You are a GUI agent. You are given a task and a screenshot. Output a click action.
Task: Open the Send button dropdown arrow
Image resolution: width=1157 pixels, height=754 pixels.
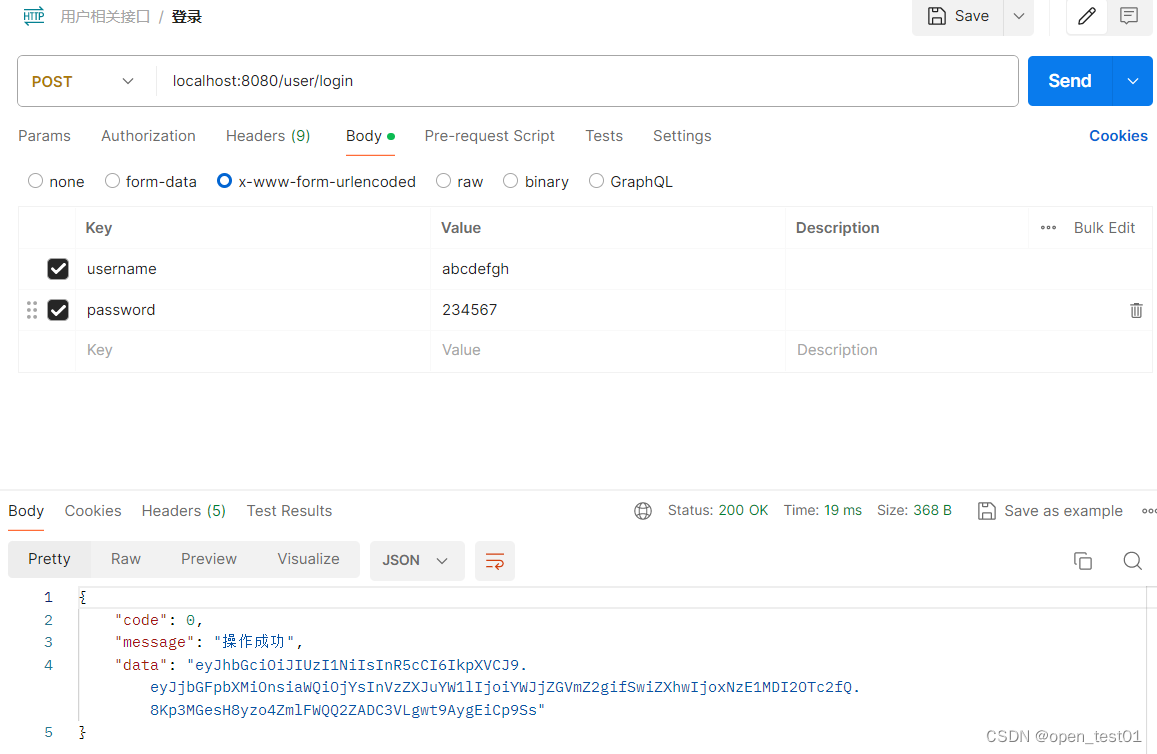[1133, 81]
